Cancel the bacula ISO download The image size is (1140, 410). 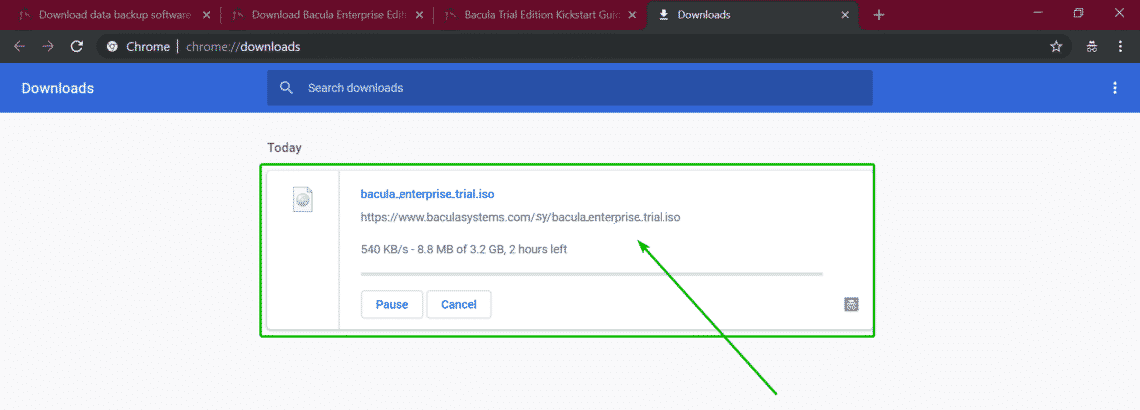click(x=459, y=305)
